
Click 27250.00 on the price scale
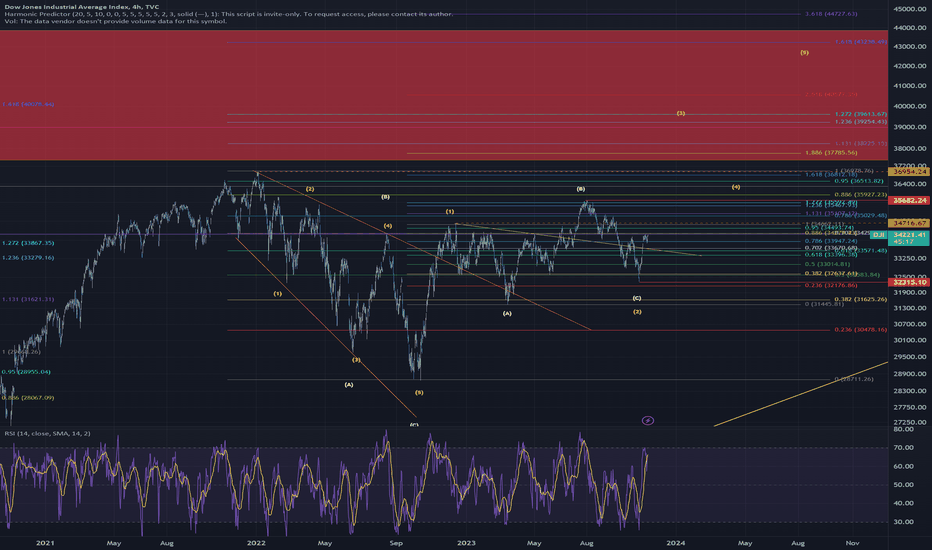click(x=910, y=422)
